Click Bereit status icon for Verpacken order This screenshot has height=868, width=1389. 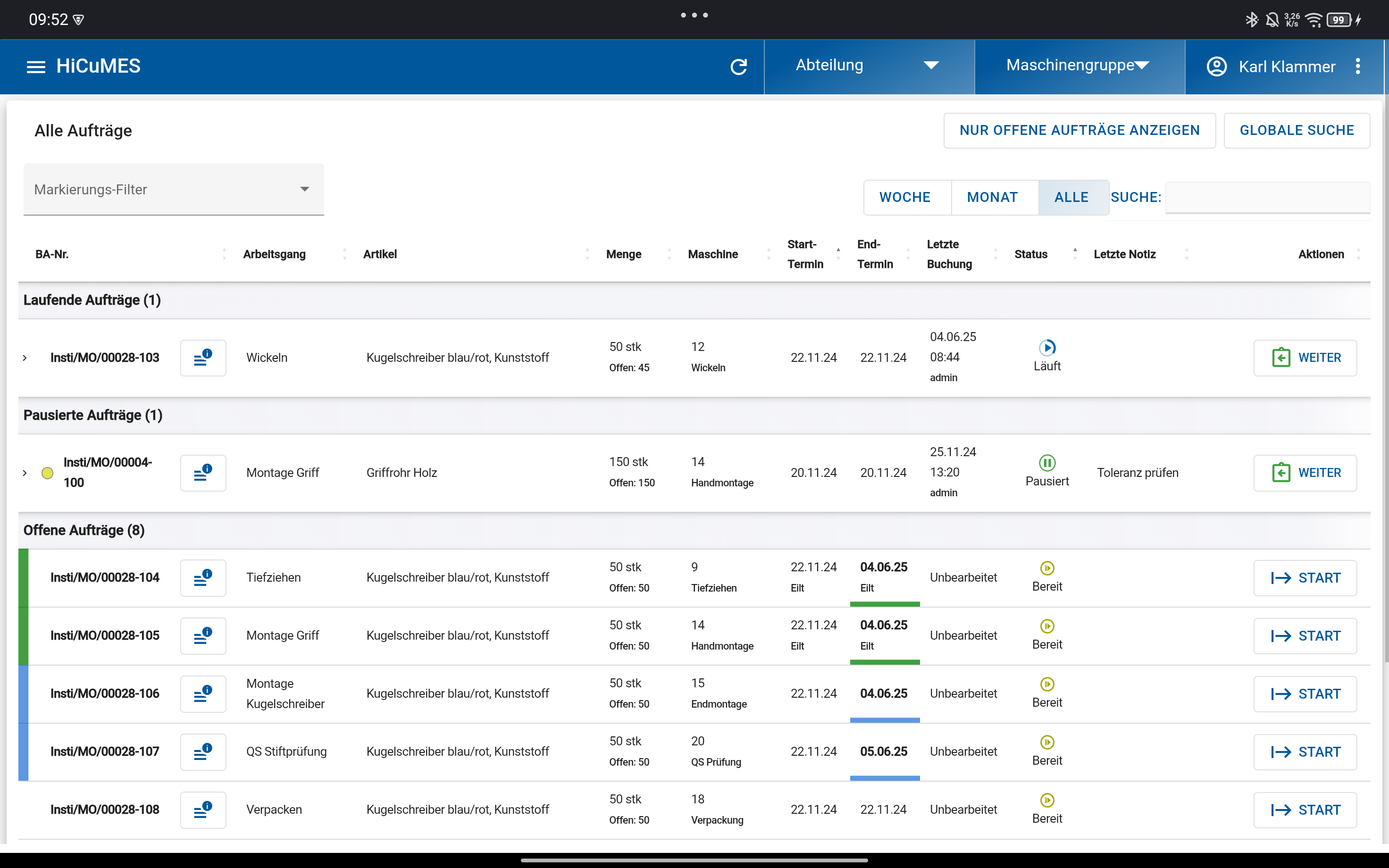click(1047, 800)
